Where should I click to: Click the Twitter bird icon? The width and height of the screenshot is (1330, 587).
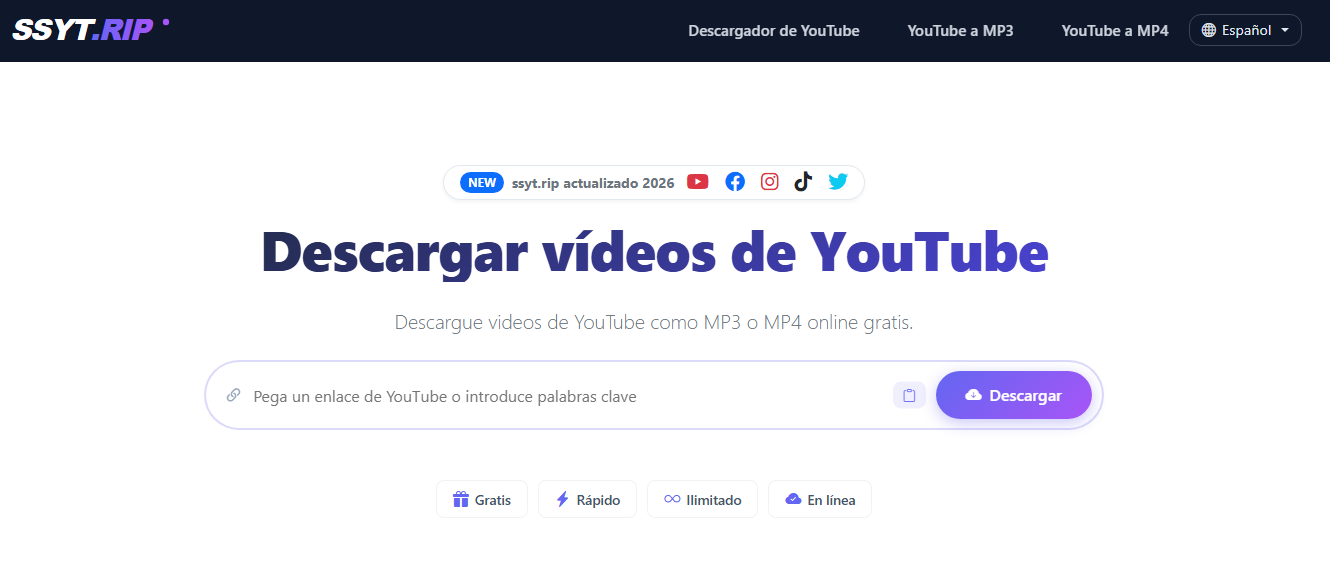tap(838, 182)
